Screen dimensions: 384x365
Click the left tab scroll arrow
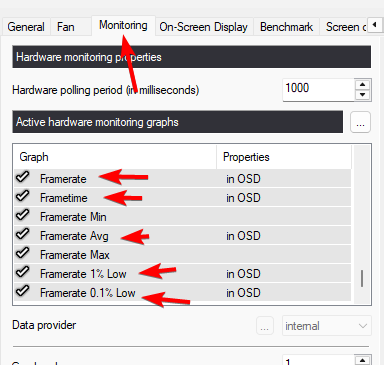pyautogui.click(x=374, y=25)
